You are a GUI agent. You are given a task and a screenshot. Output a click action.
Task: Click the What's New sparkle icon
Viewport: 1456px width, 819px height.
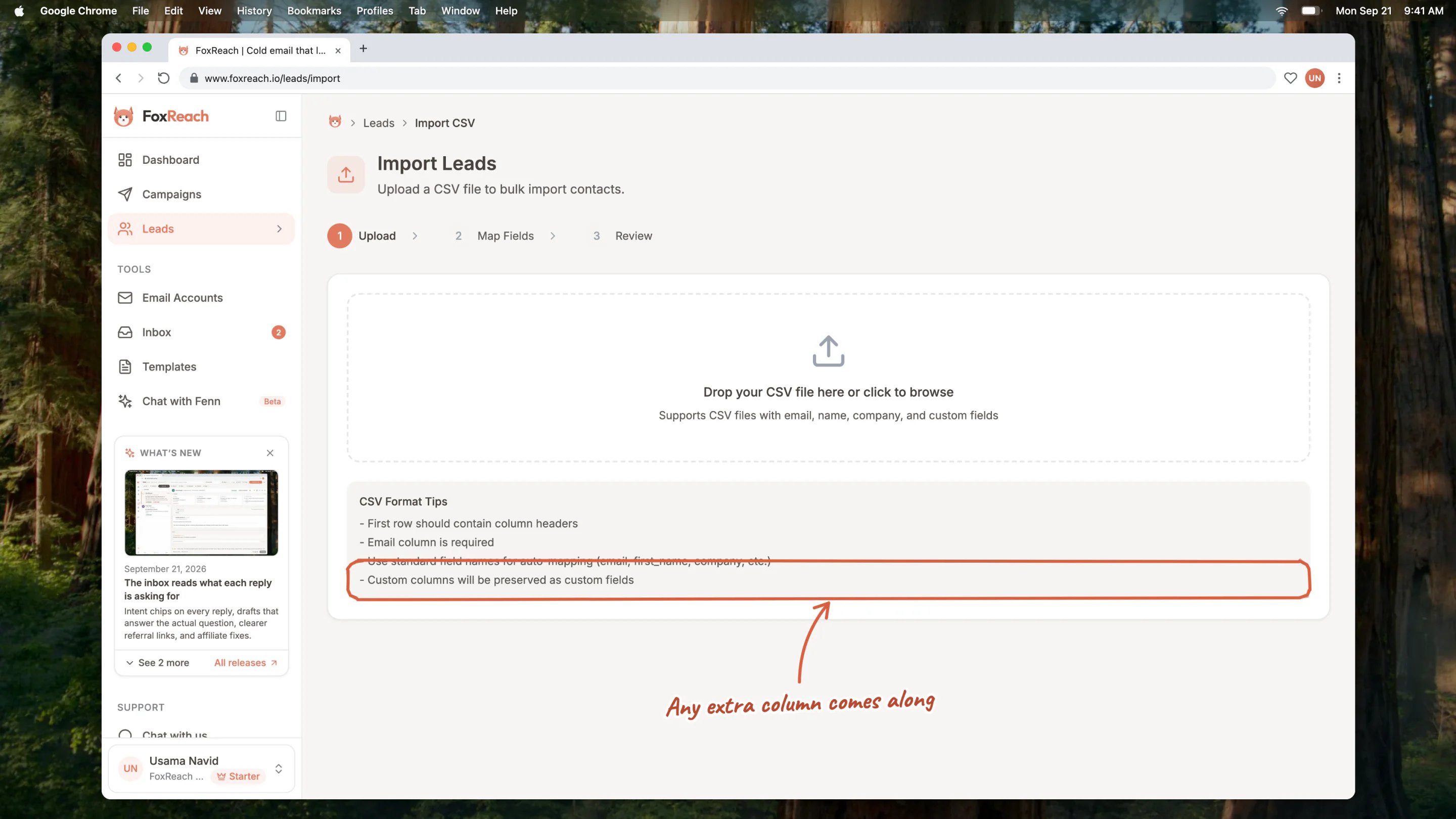pyautogui.click(x=129, y=453)
